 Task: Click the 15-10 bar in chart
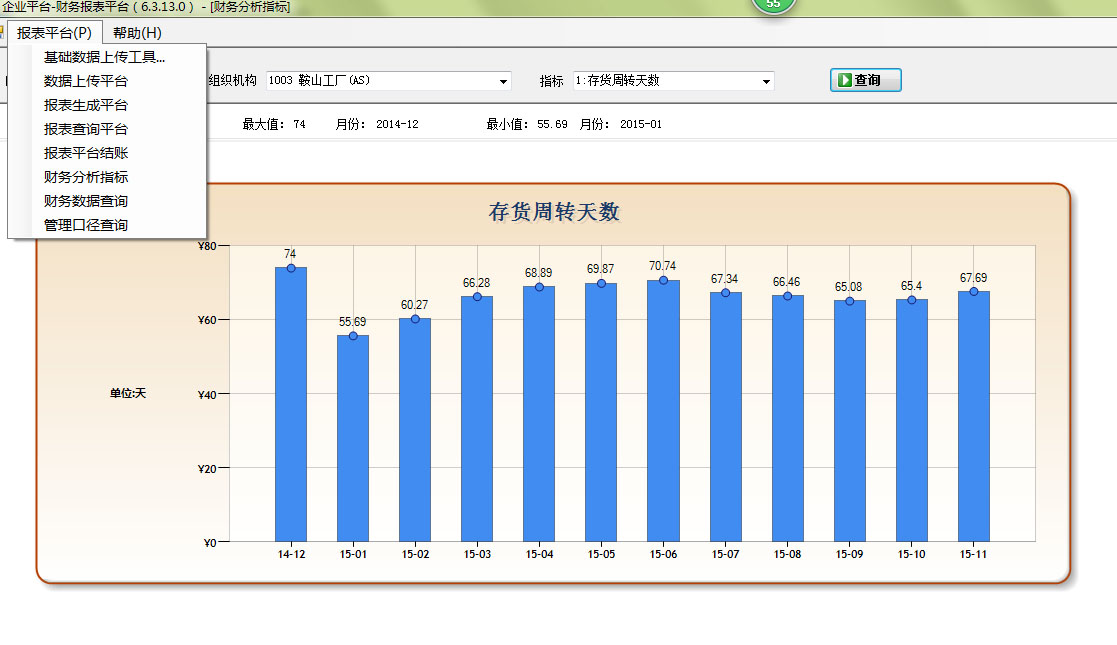[x=911, y=420]
